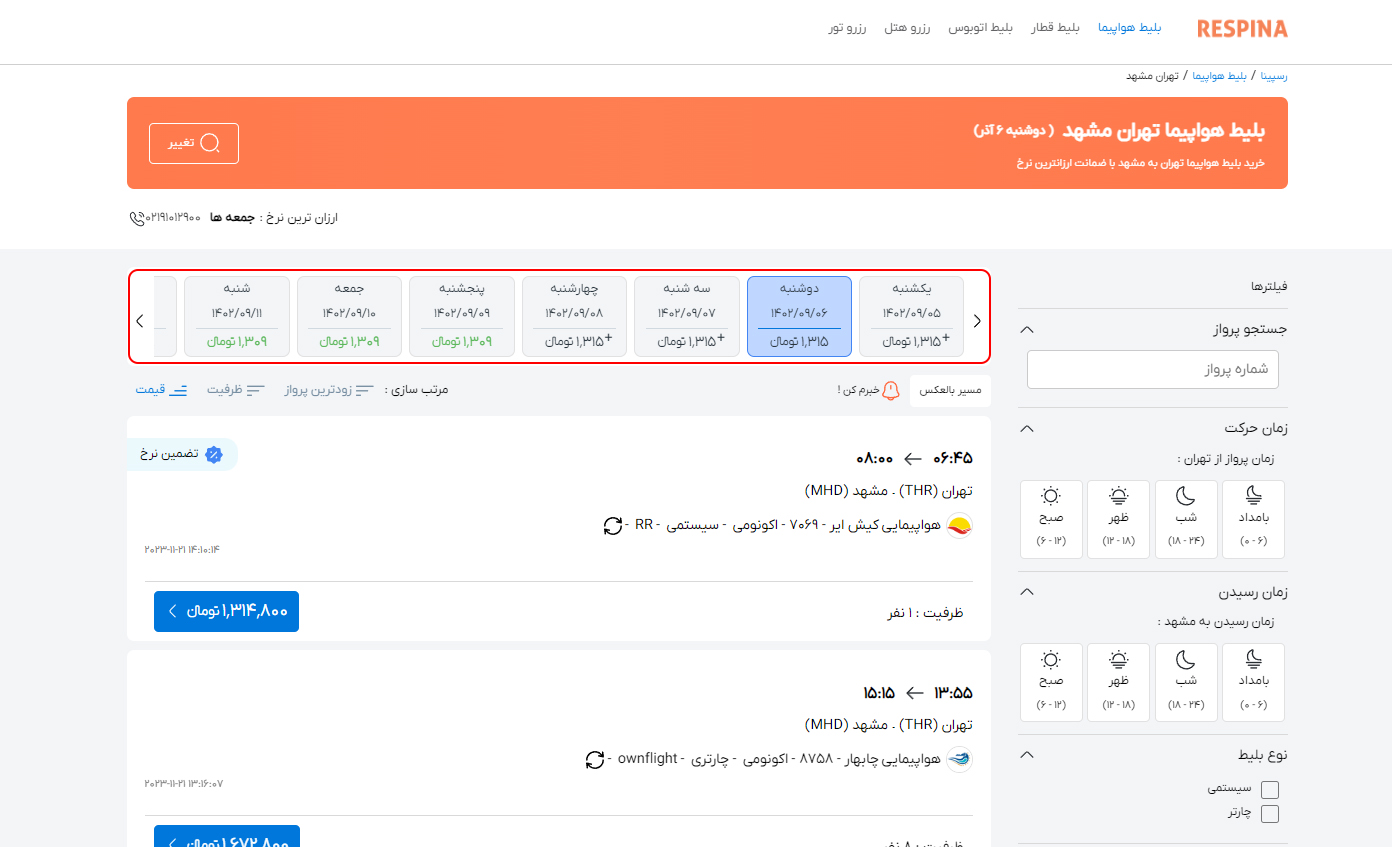Click the refresh icon on Kish Air flight
This screenshot has width=1392, height=847.
click(613, 525)
